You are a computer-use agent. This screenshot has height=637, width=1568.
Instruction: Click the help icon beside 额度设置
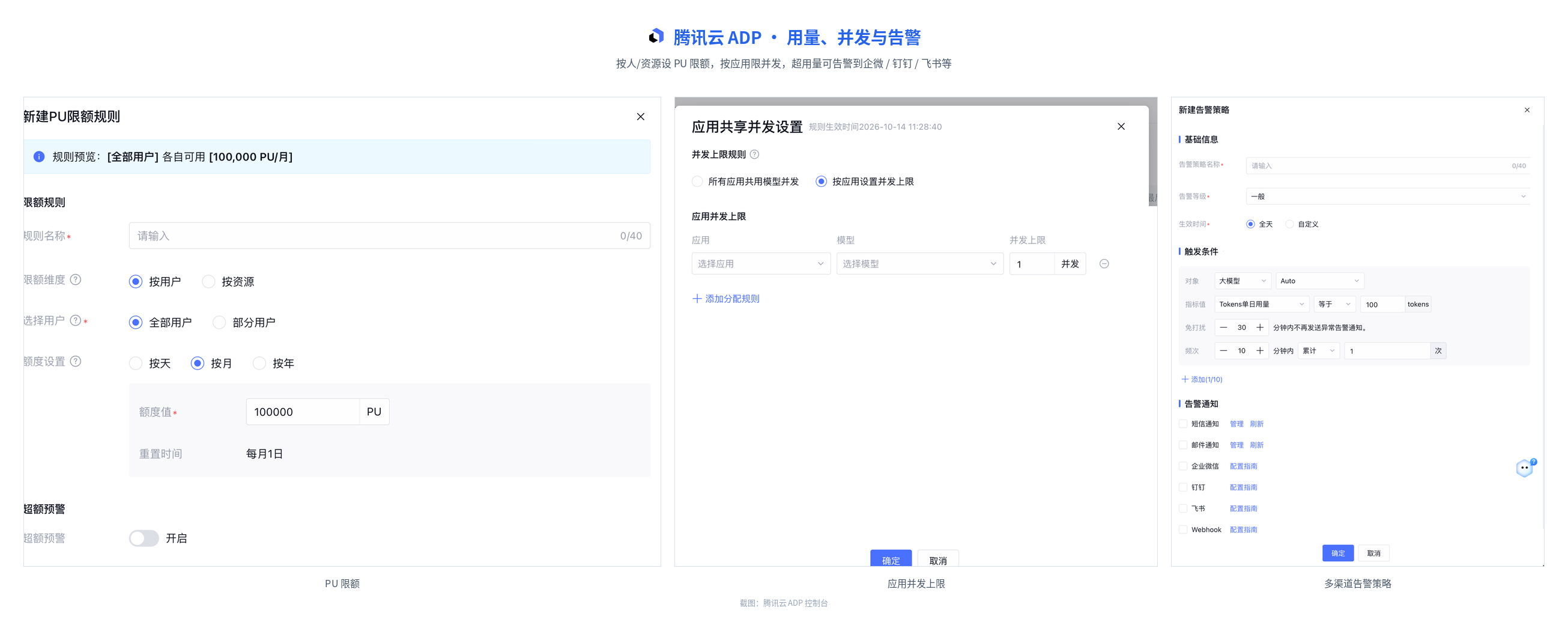click(76, 361)
